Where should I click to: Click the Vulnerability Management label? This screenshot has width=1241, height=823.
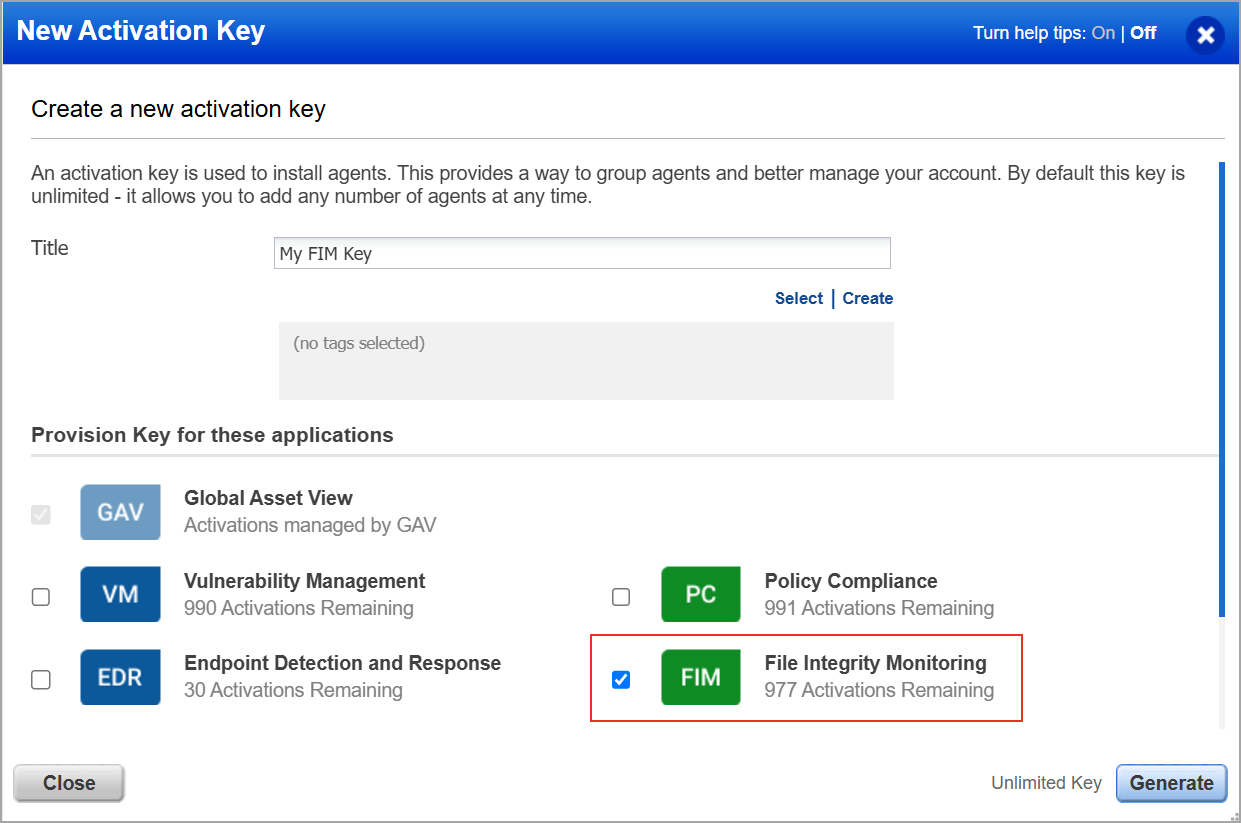tap(305, 581)
